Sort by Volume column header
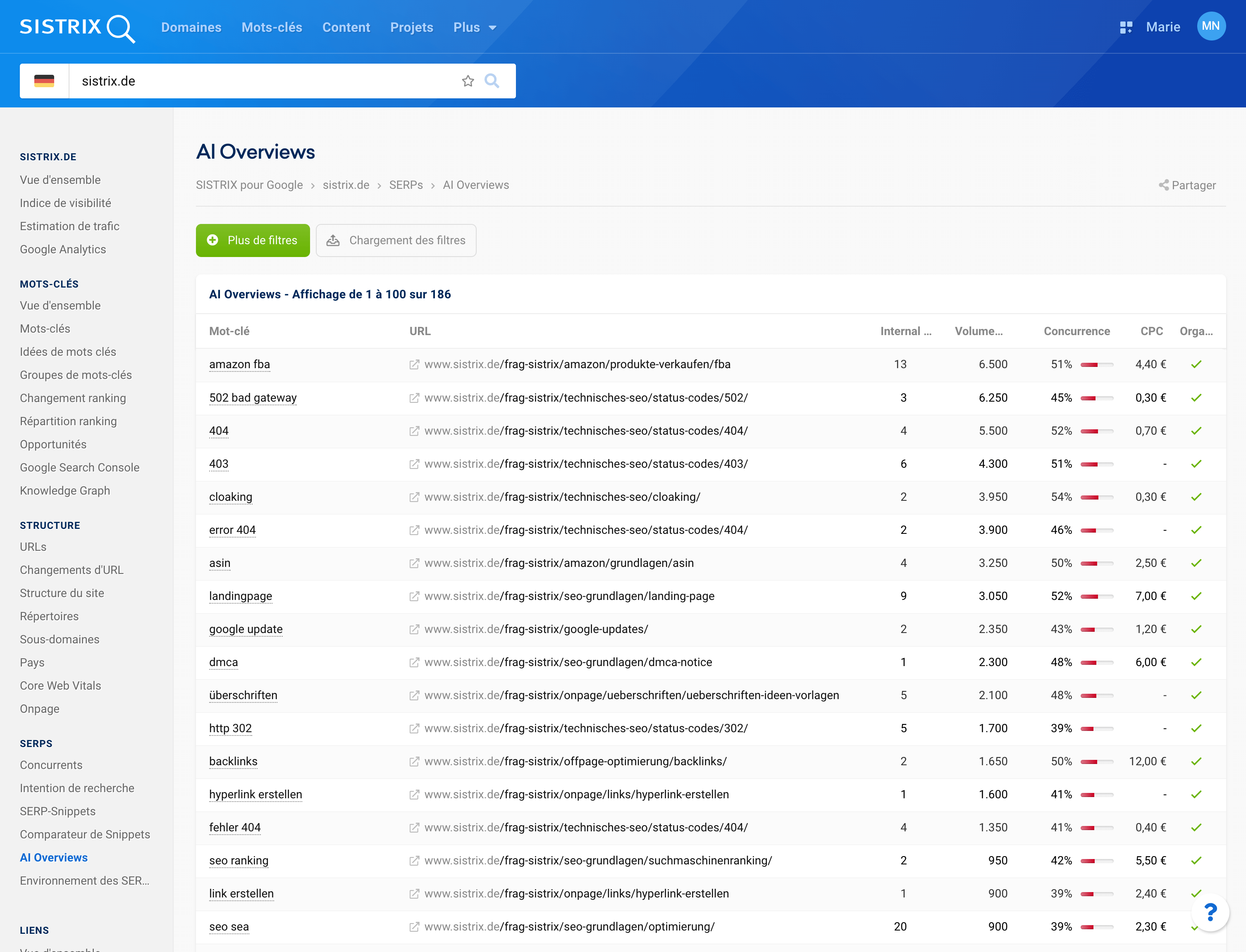The width and height of the screenshot is (1246, 952). pyautogui.click(x=979, y=331)
